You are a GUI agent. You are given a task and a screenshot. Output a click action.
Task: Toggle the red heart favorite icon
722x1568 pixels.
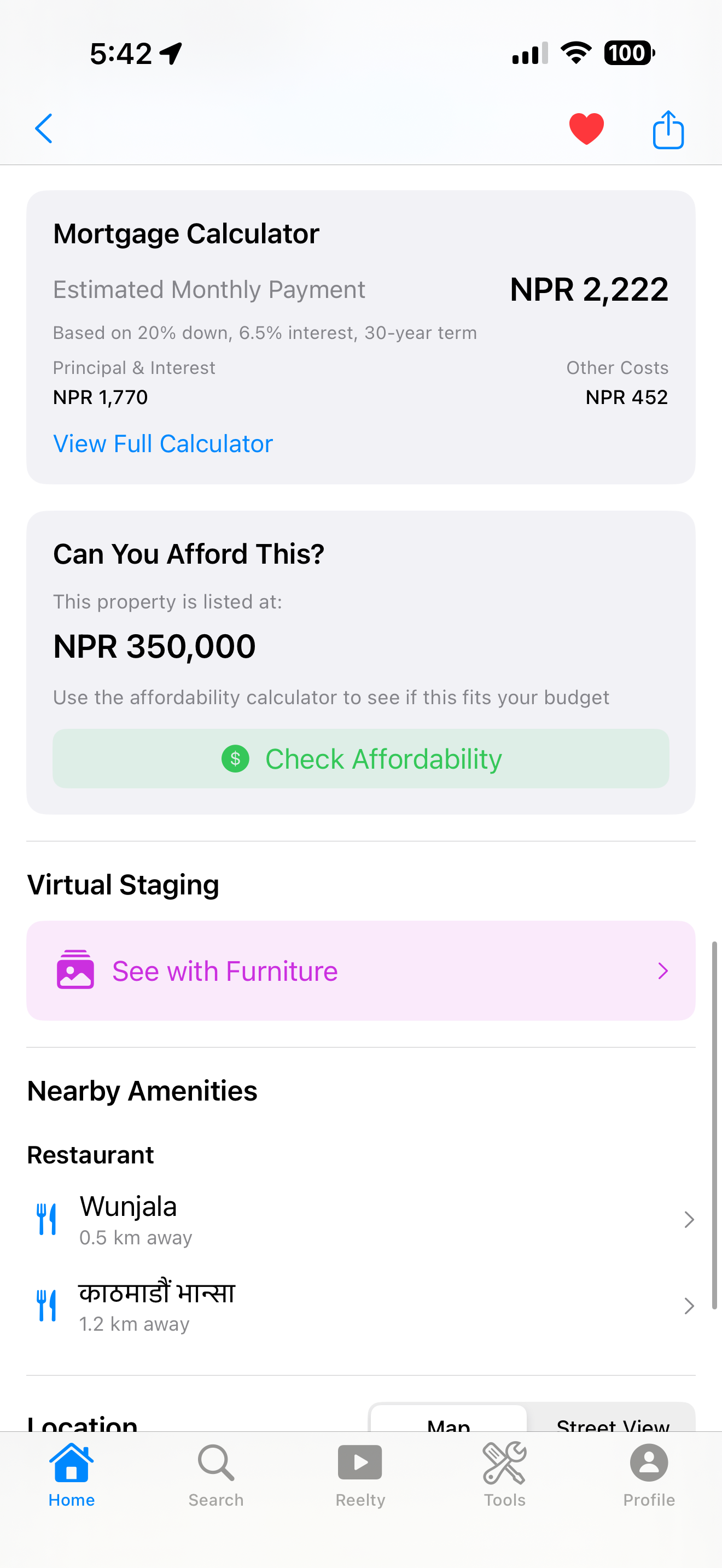(586, 128)
